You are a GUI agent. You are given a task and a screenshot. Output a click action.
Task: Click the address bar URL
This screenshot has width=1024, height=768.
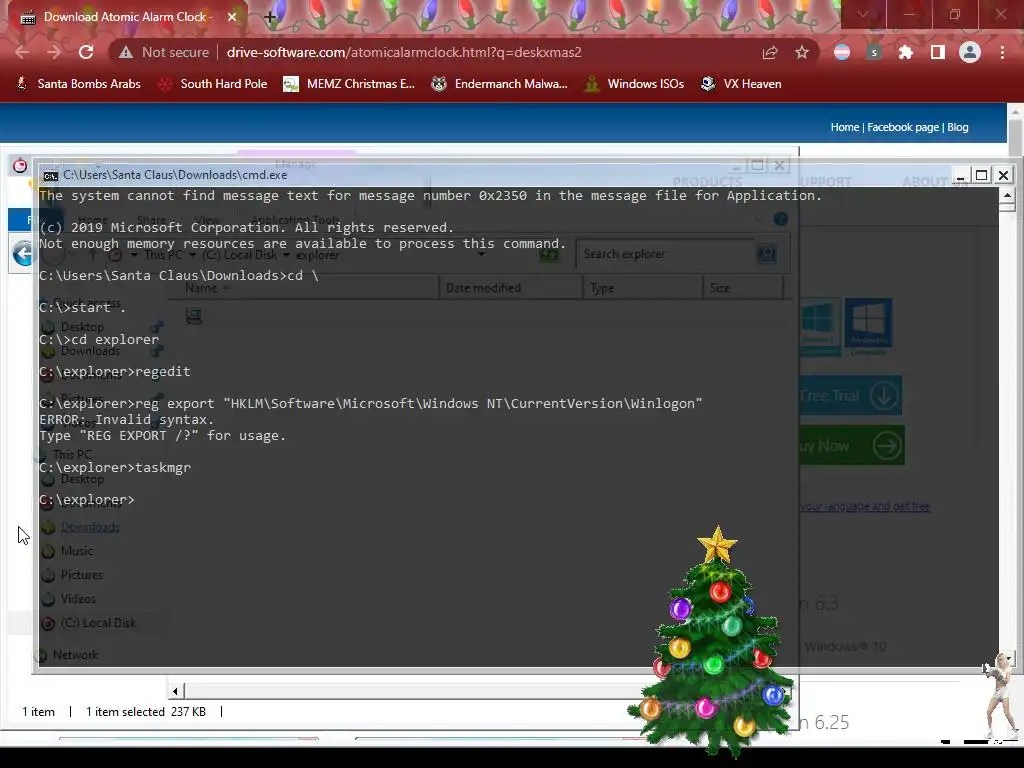[x=404, y=52]
